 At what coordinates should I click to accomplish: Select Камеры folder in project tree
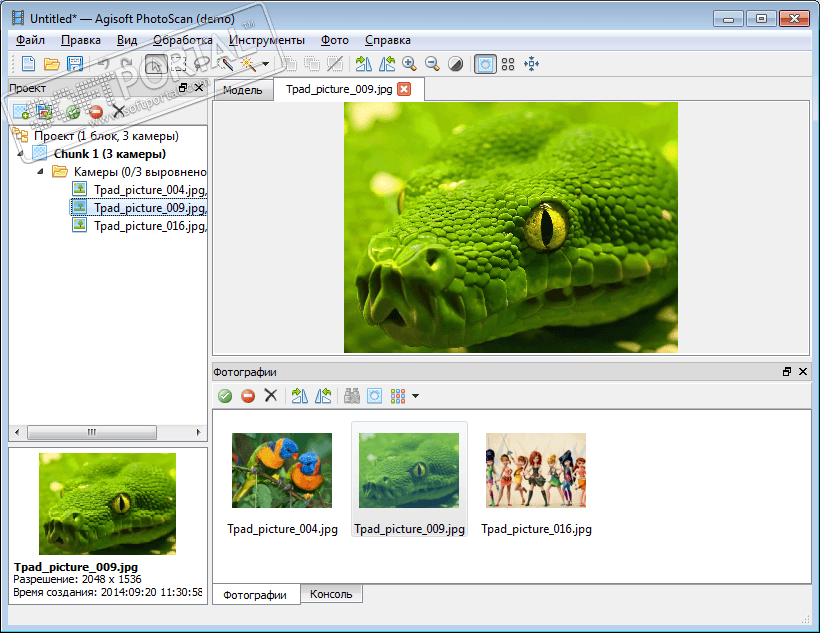140,172
